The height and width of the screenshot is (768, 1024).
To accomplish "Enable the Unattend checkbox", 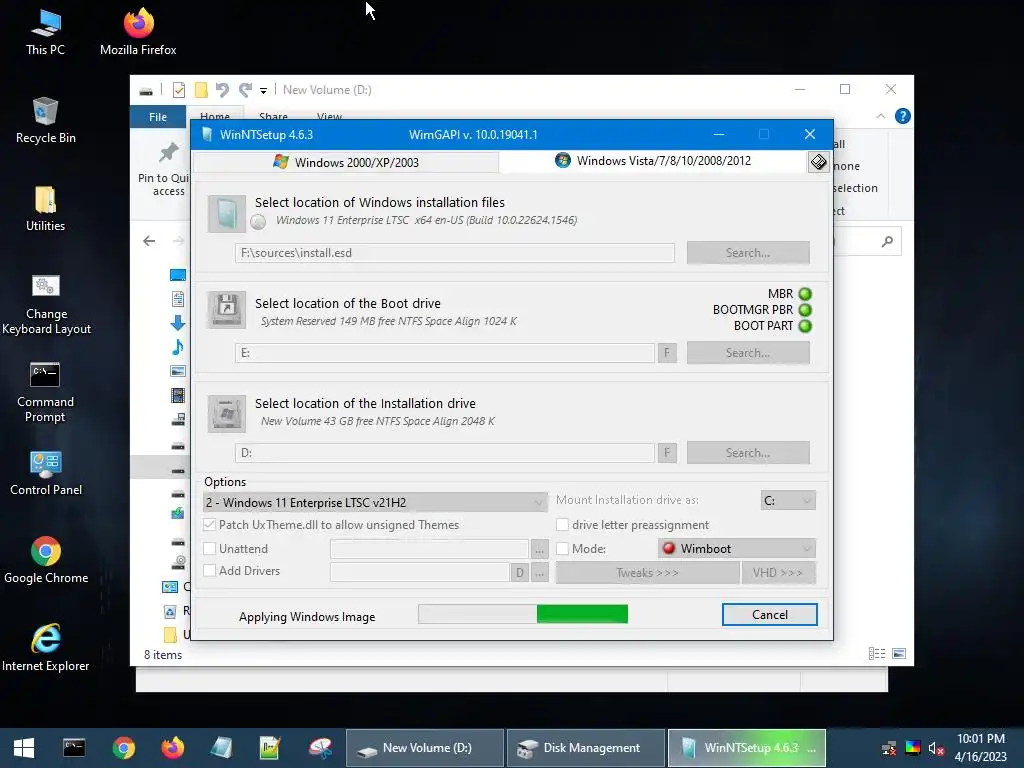I will [x=210, y=549].
